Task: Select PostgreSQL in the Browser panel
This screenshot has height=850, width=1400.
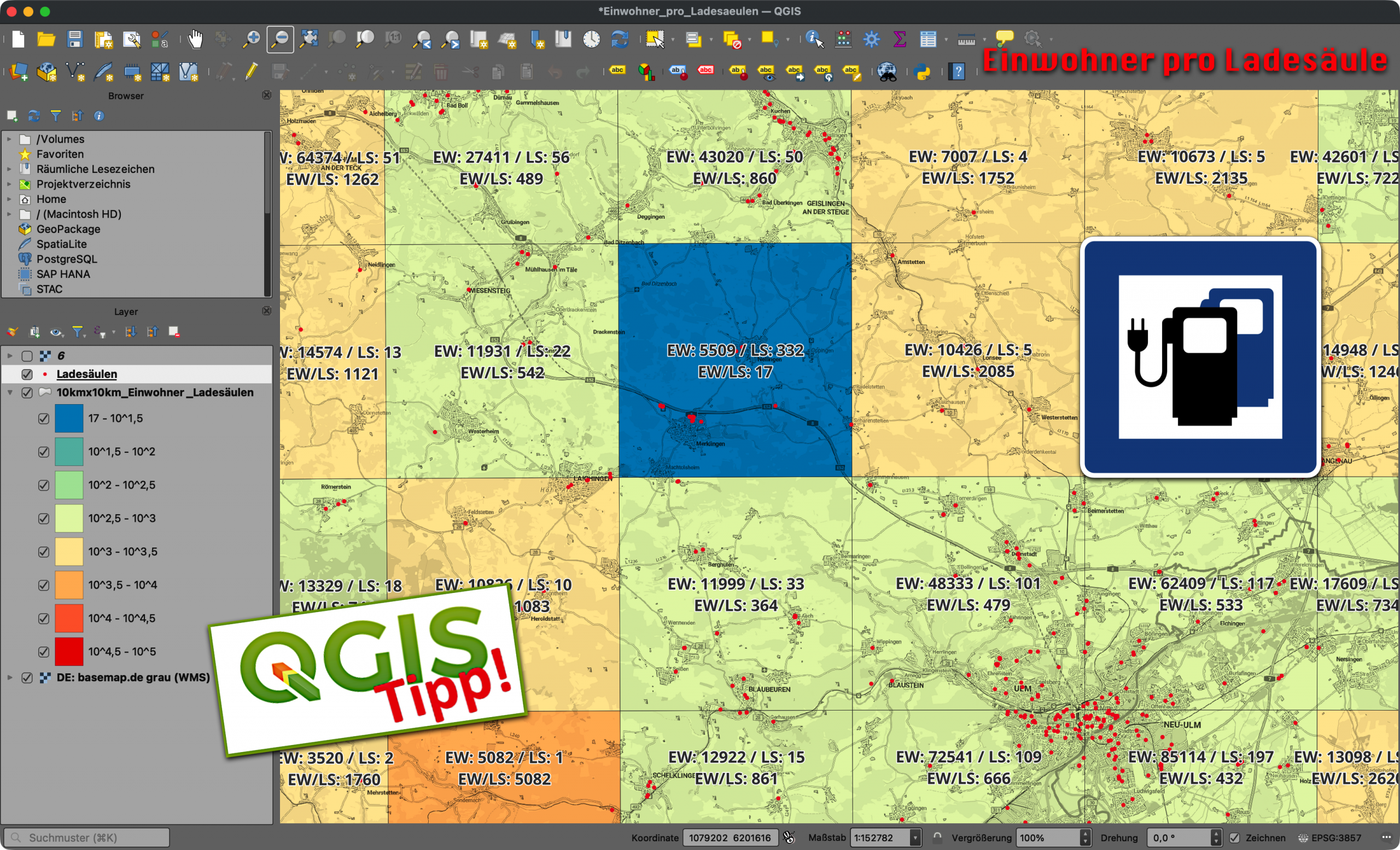Action: pos(67,259)
